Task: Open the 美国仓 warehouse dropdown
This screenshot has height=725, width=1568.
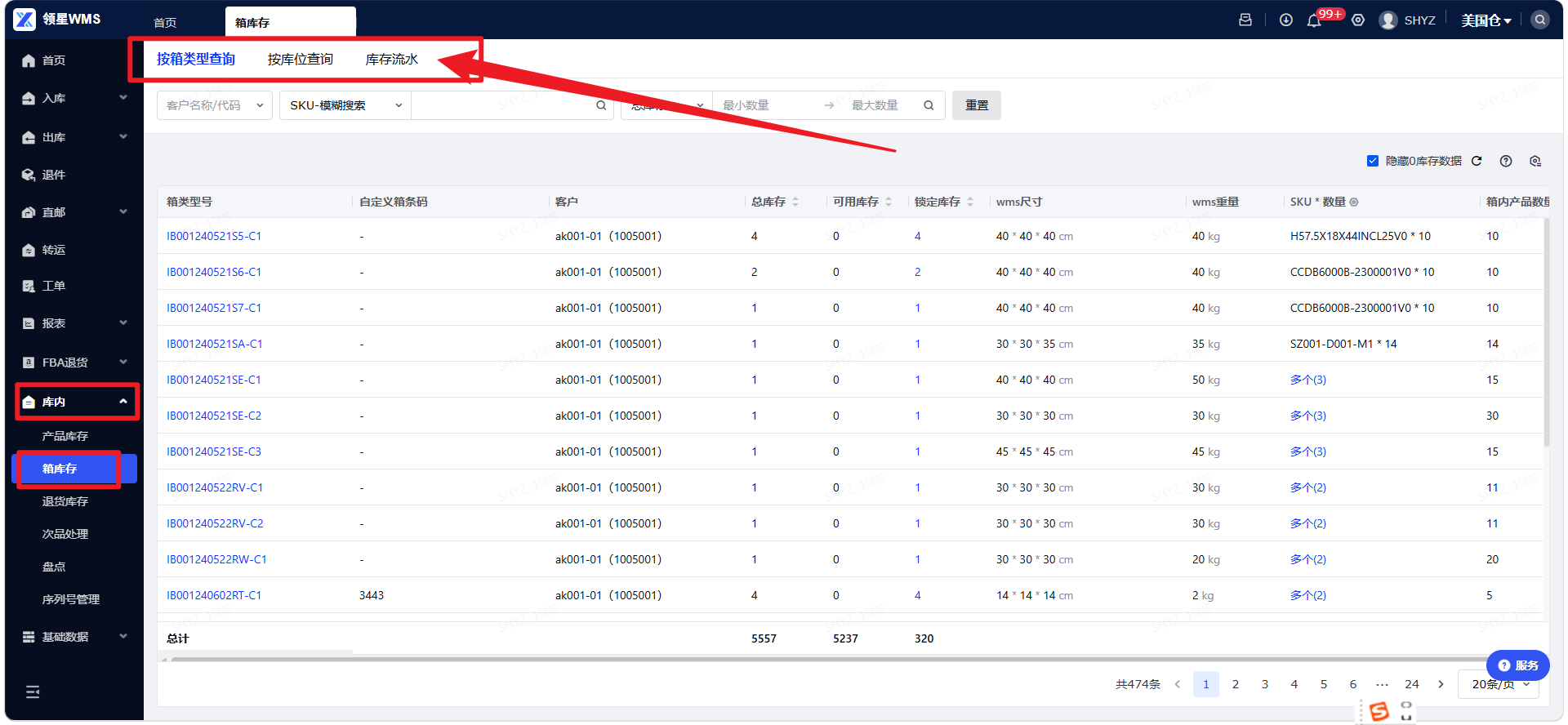Action: 1486,20
